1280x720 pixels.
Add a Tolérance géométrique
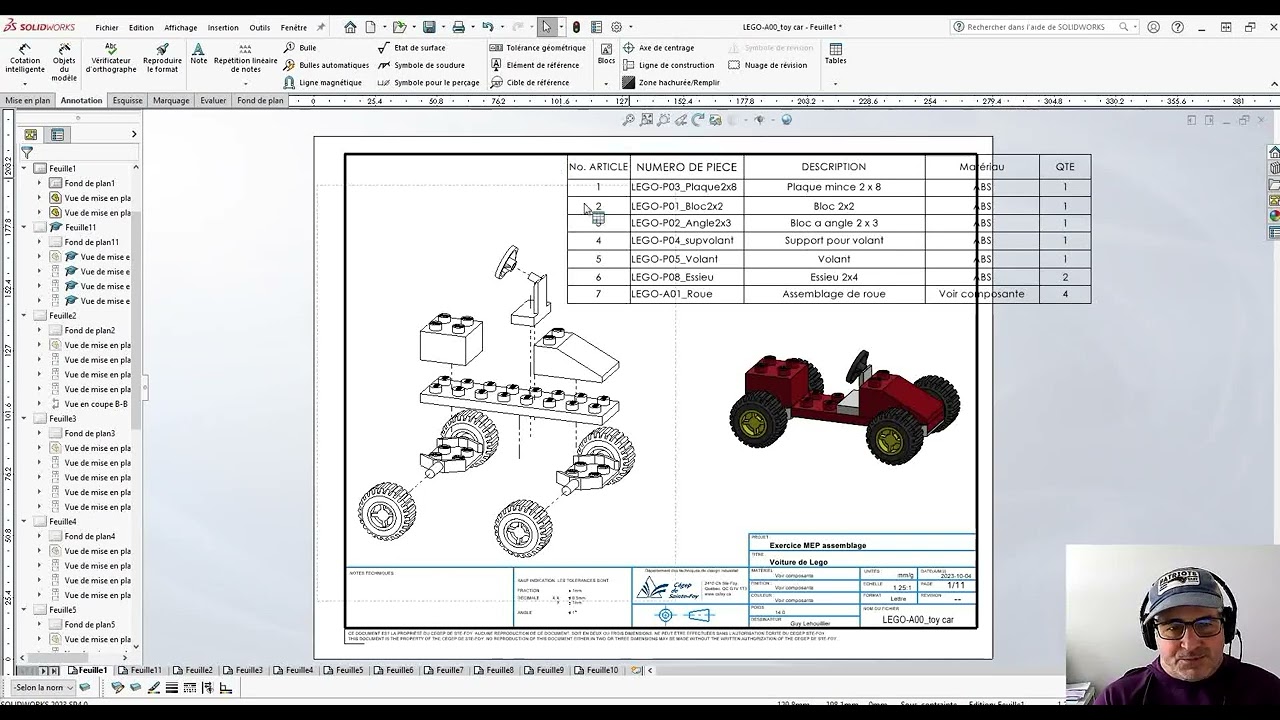click(x=538, y=48)
